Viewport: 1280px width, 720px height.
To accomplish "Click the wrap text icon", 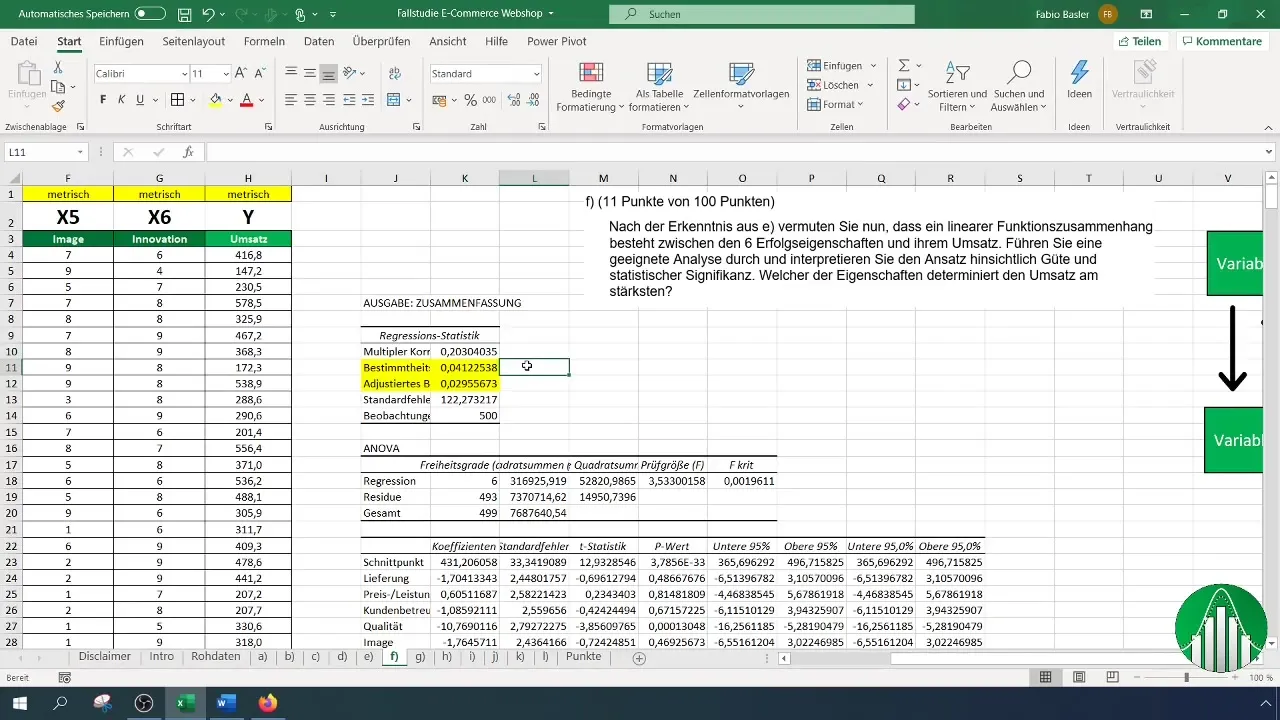I will tap(393, 73).
